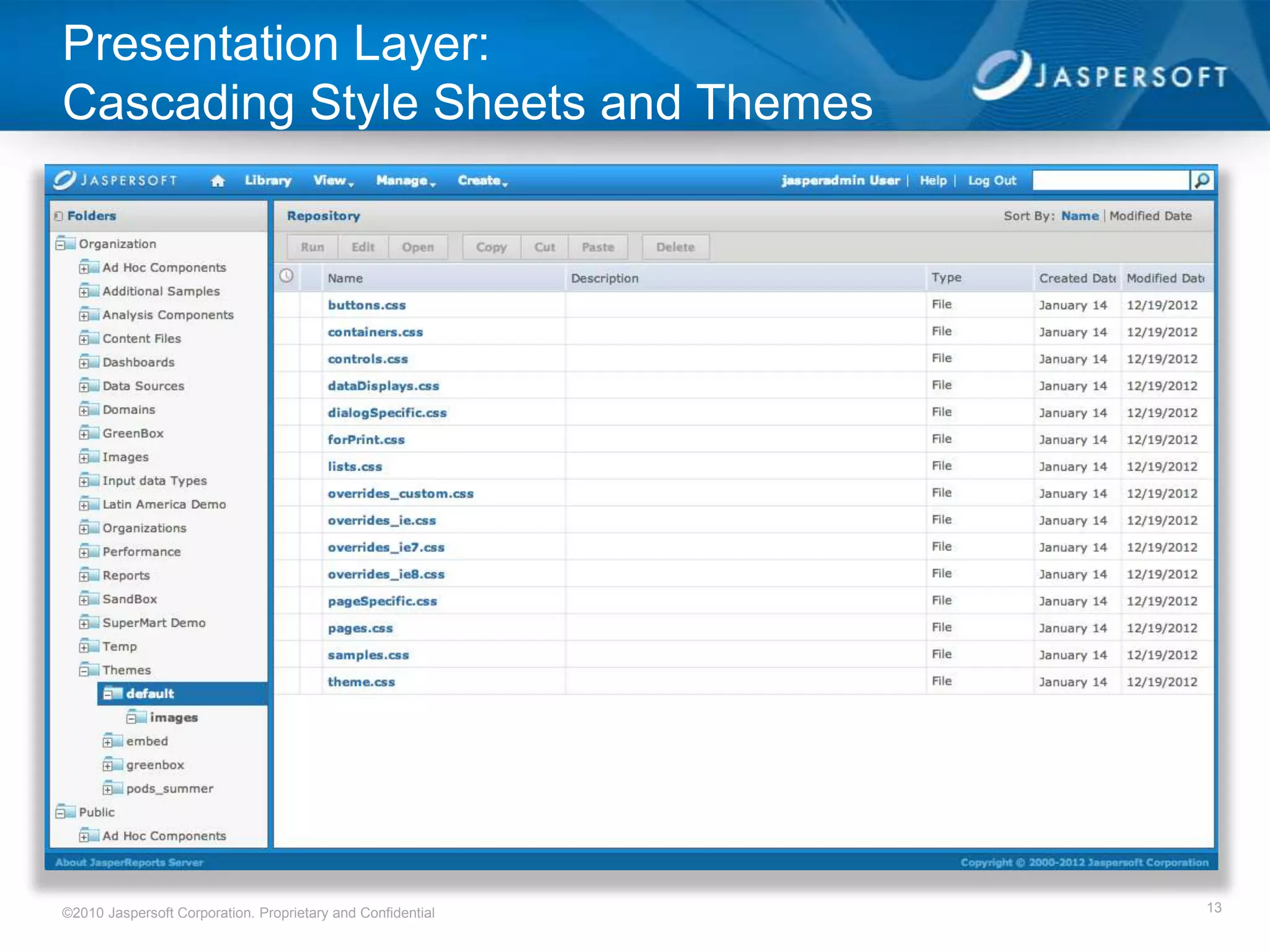The image size is (1270, 952).
Task: Open buttons.css file
Action: pyautogui.click(x=366, y=305)
